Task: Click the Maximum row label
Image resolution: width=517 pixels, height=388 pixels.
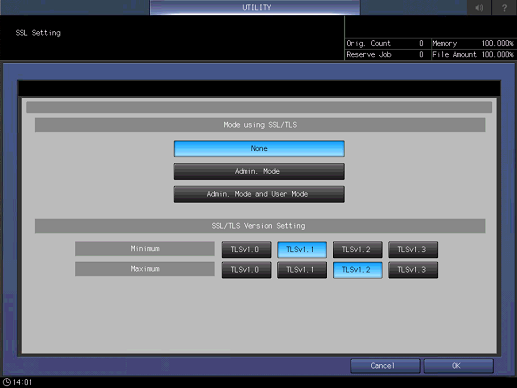Action: (x=145, y=269)
